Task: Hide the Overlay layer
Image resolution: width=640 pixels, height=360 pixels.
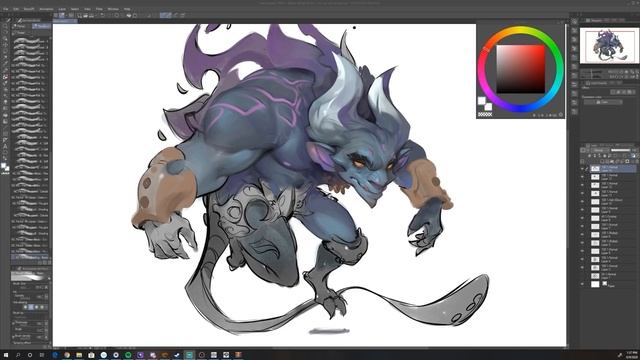Action: [x=582, y=218]
